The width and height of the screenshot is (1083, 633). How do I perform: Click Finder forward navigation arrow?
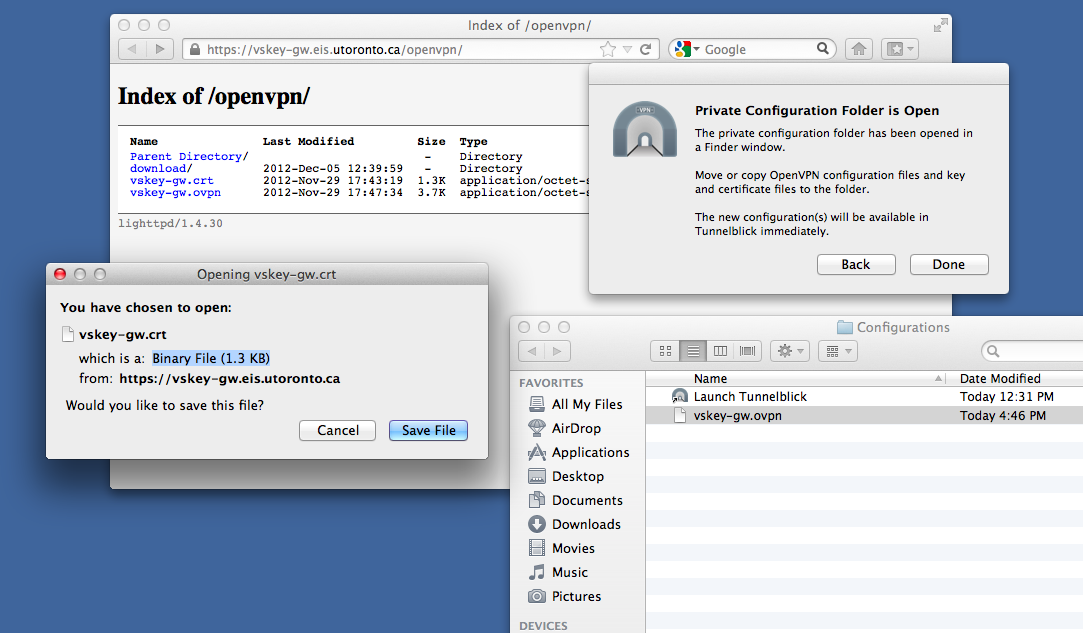click(x=557, y=351)
